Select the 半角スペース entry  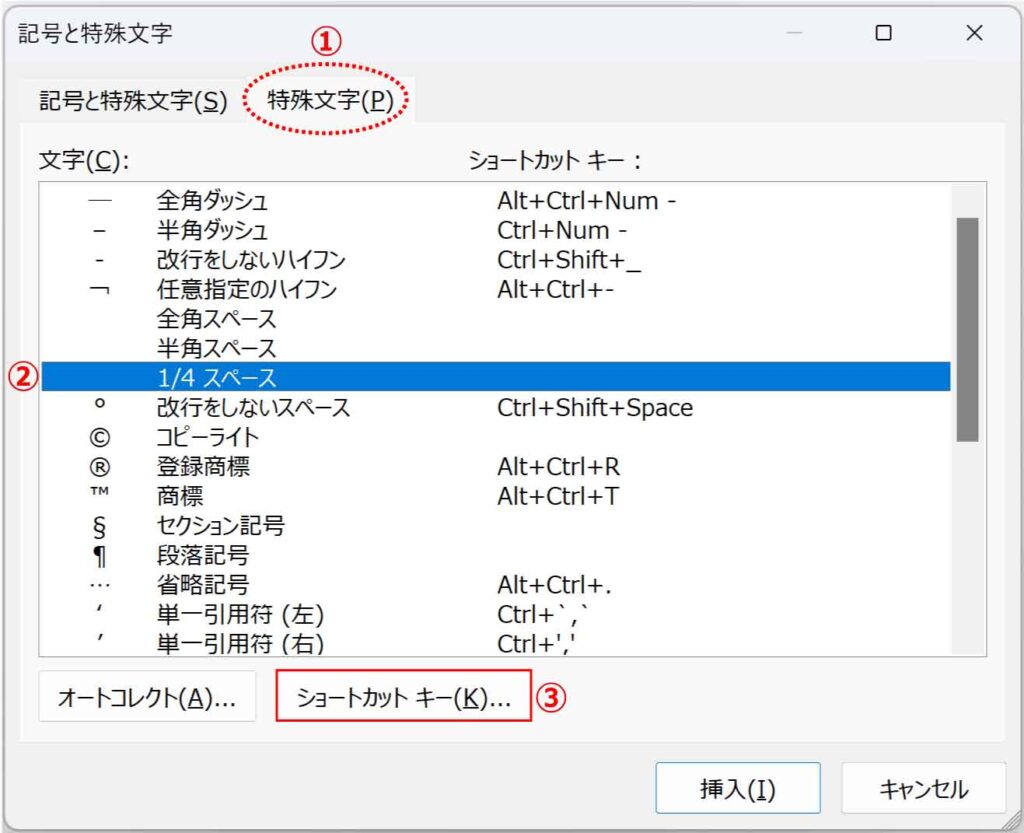pyautogui.click(x=496, y=348)
